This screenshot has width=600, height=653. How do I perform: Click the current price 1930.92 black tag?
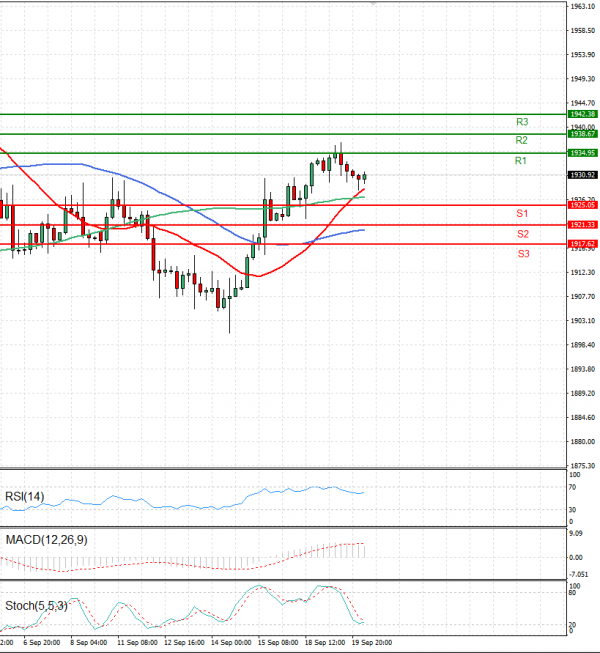pos(582,174)
